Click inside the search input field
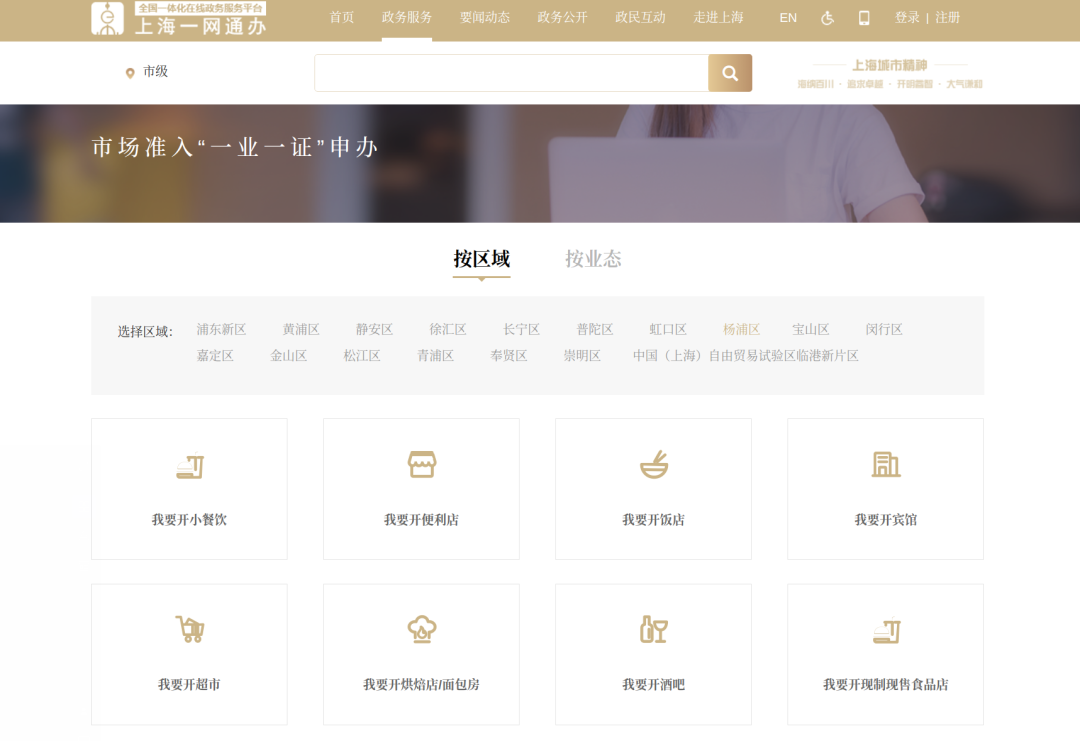This screenshot has width=1080, height=741. click(510, 73)
